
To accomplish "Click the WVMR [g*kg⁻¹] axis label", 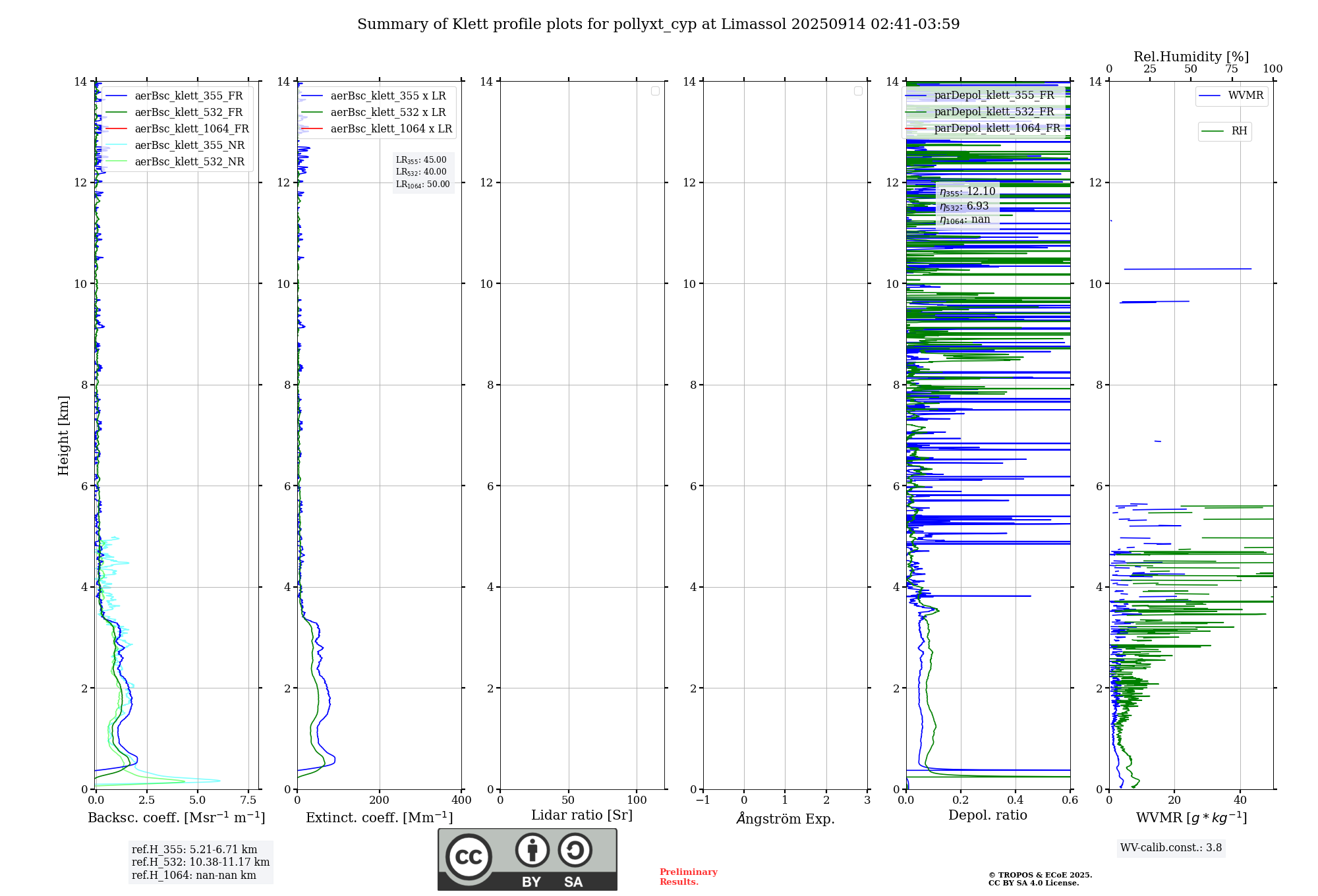I will pos(1191,818).
